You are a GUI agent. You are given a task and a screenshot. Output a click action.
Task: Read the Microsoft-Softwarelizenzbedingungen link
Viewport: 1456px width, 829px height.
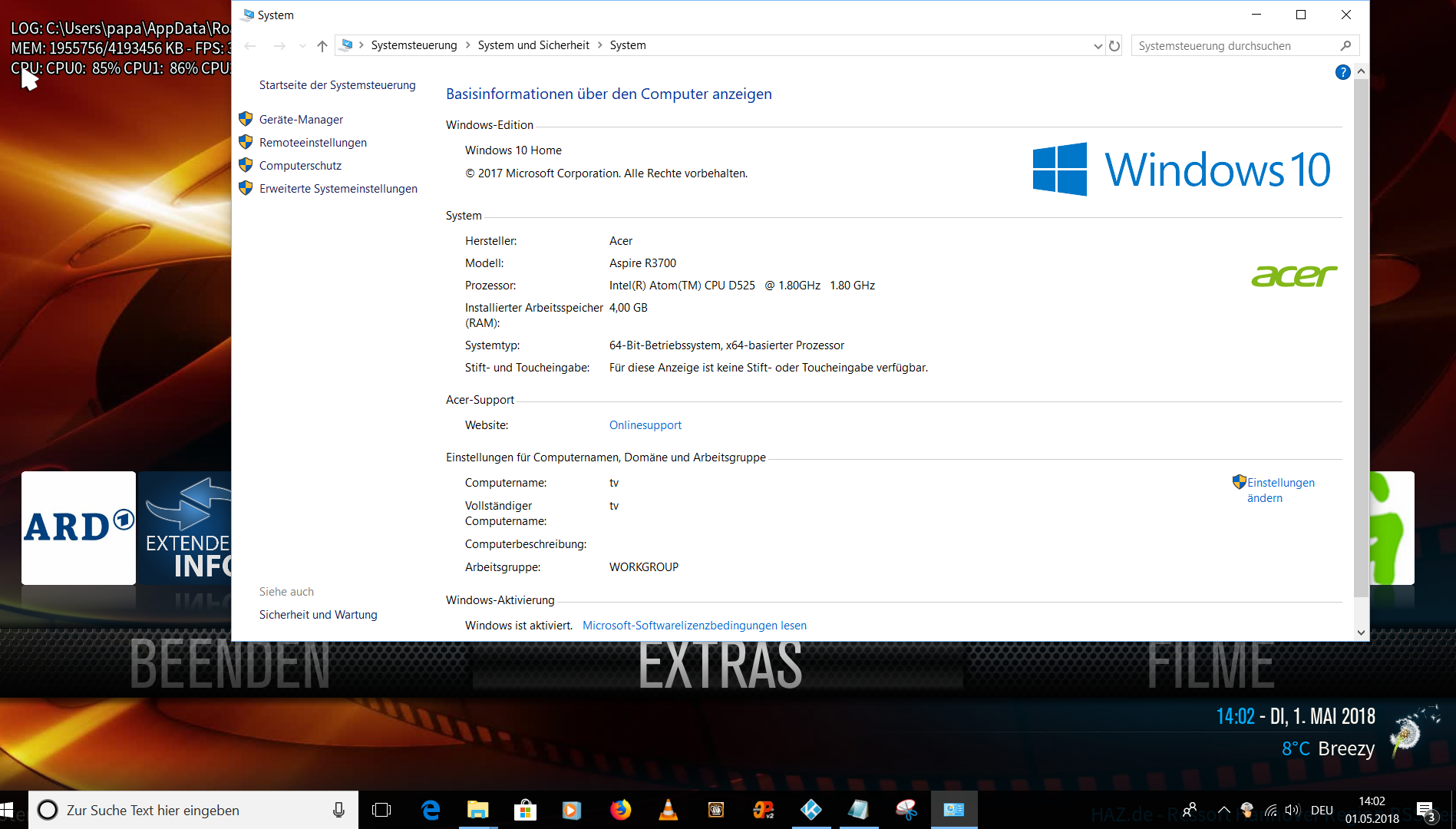pyautogui.click(x=695, y=626)
